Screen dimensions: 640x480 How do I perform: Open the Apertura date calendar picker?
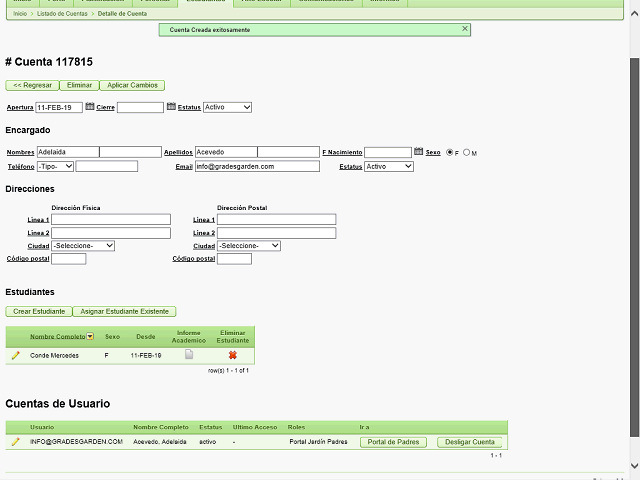(x=90, y=106)
